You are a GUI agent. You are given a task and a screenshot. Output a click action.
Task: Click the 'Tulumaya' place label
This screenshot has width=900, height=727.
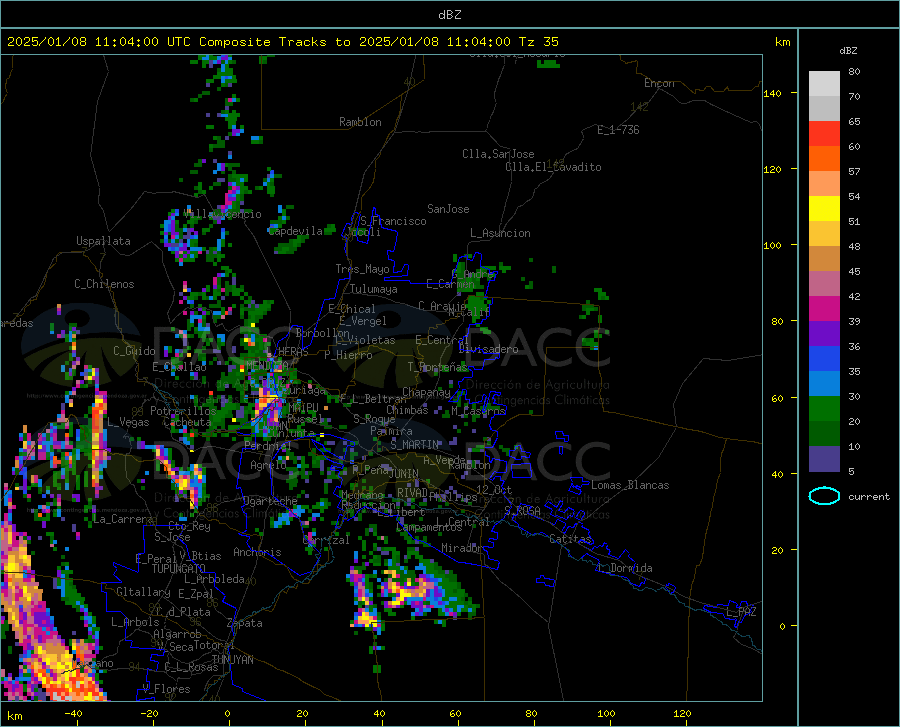pos(373,289)
